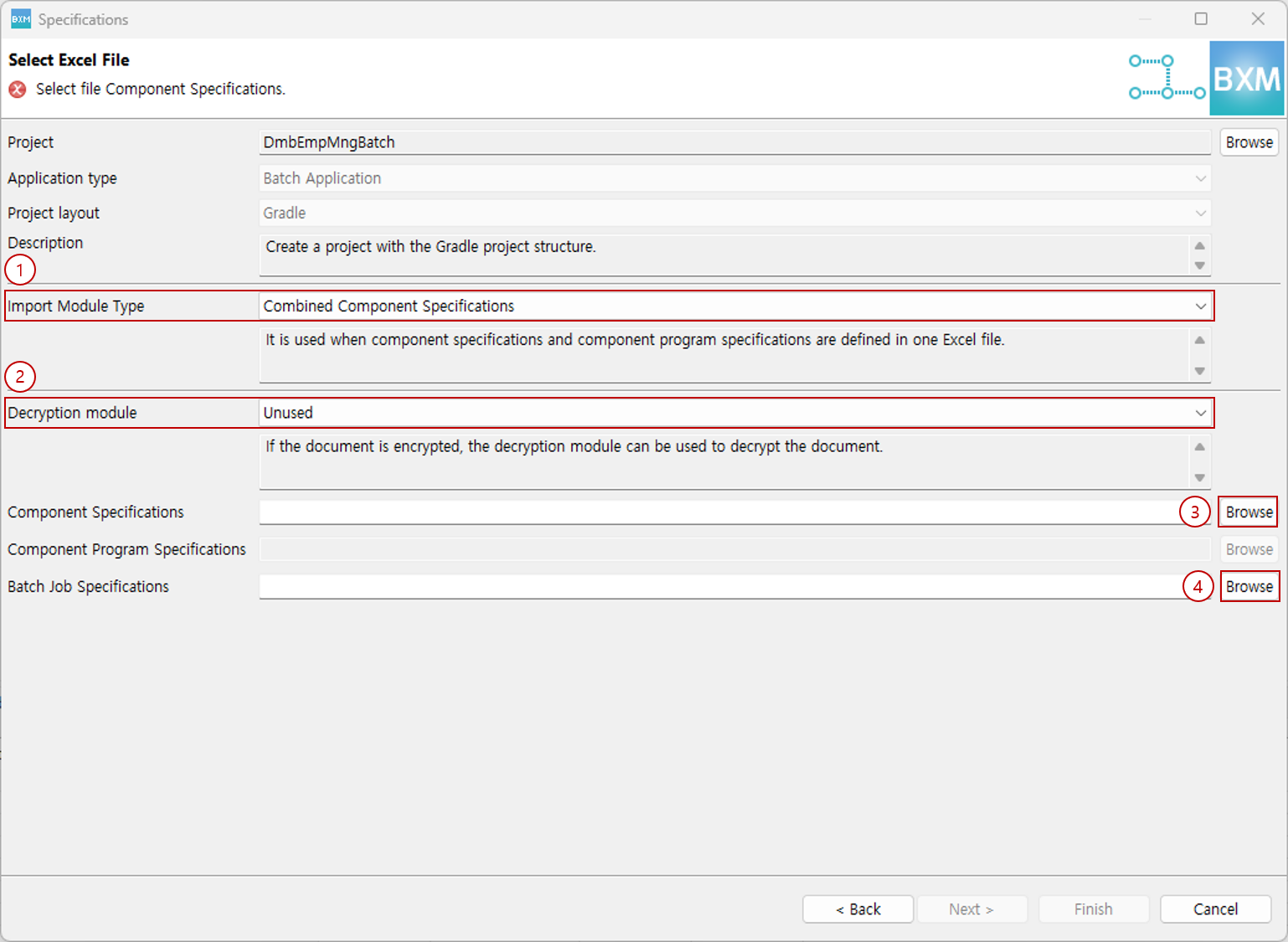Click the Cancel button
The image size is (1288, 942).
(x=1215, y=909)
